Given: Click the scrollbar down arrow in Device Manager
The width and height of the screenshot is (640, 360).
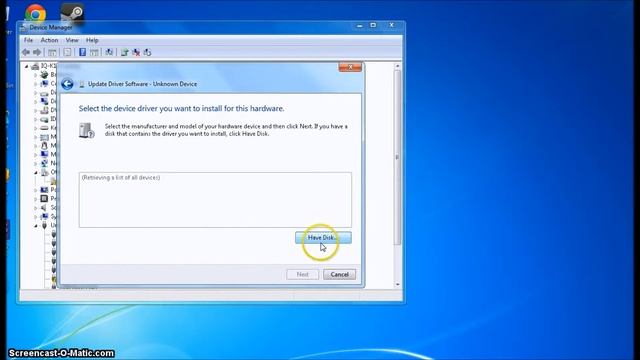Looking at the screenshot, I should (x=398, y=284).
